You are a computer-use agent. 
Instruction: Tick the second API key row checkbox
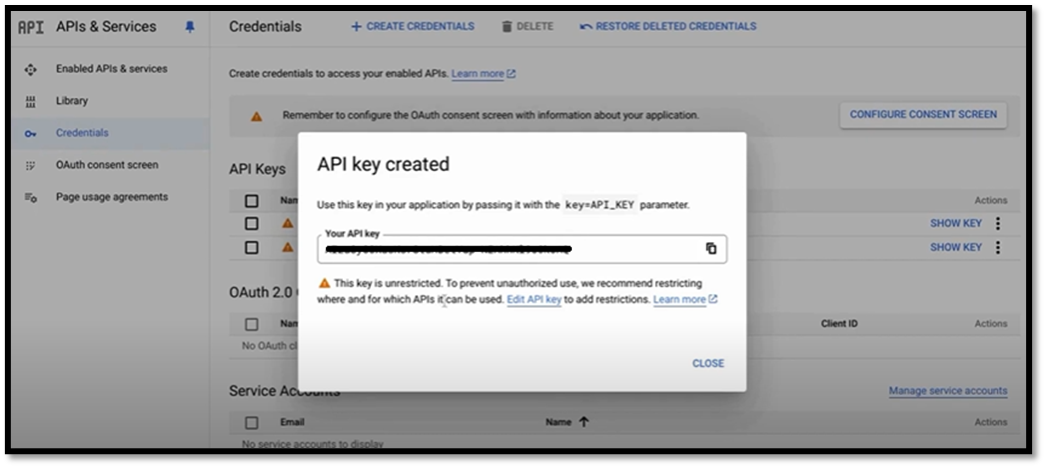251,247
